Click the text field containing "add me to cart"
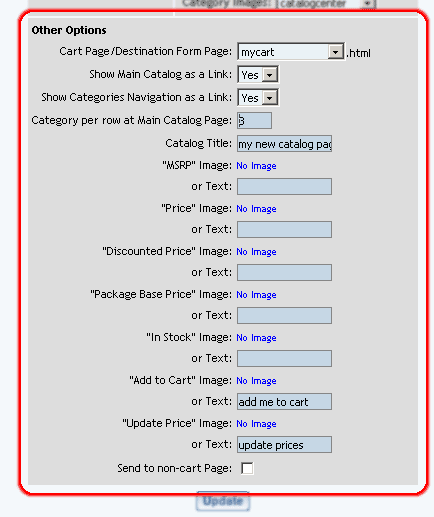 click(x=284, y=401)
